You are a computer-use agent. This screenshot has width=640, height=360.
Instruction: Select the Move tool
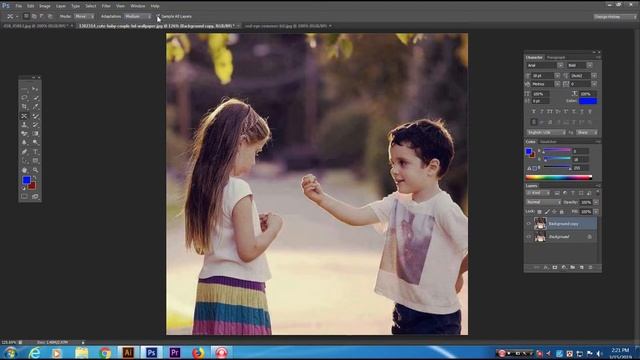36,89
